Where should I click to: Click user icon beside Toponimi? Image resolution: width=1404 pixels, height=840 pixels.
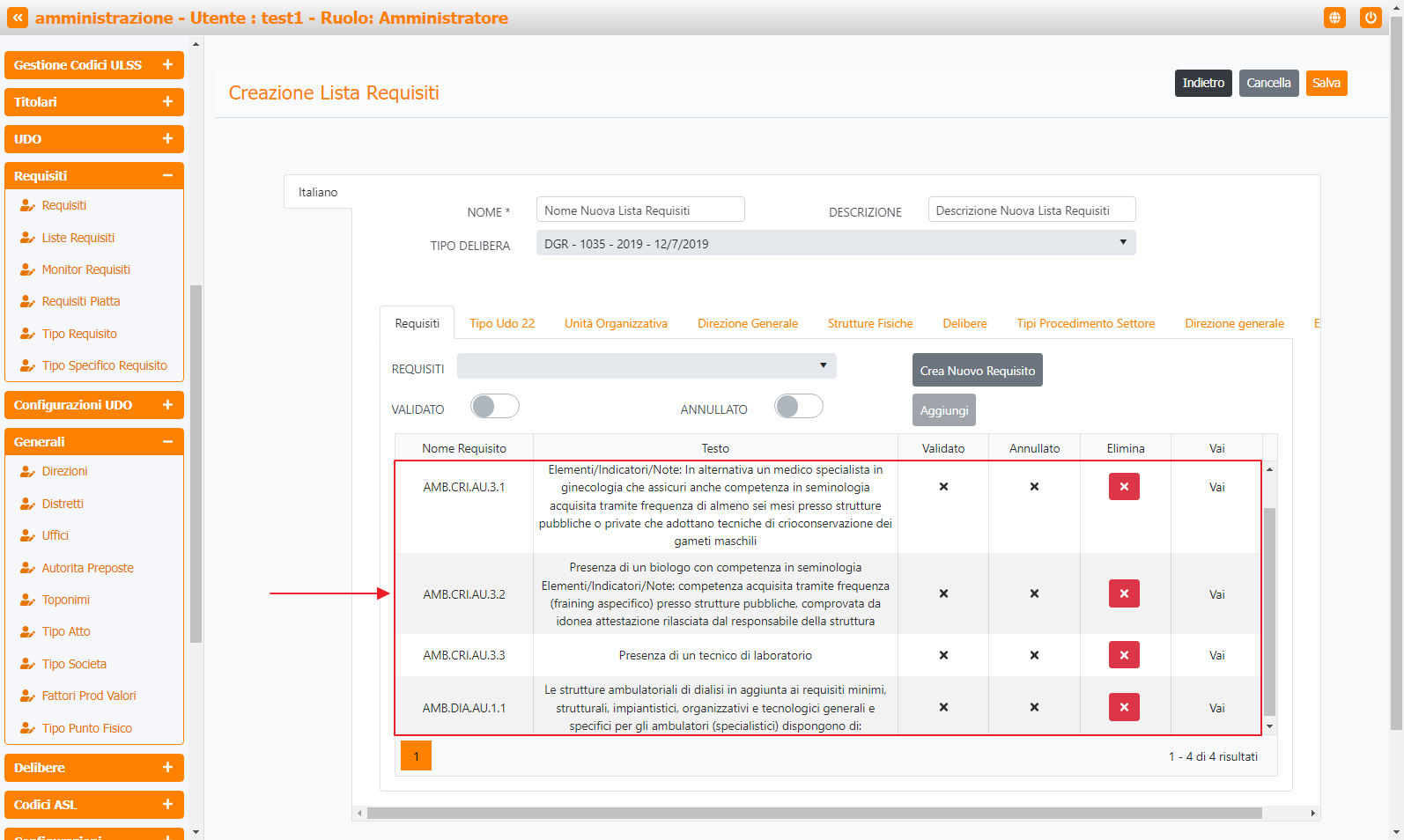27,600
